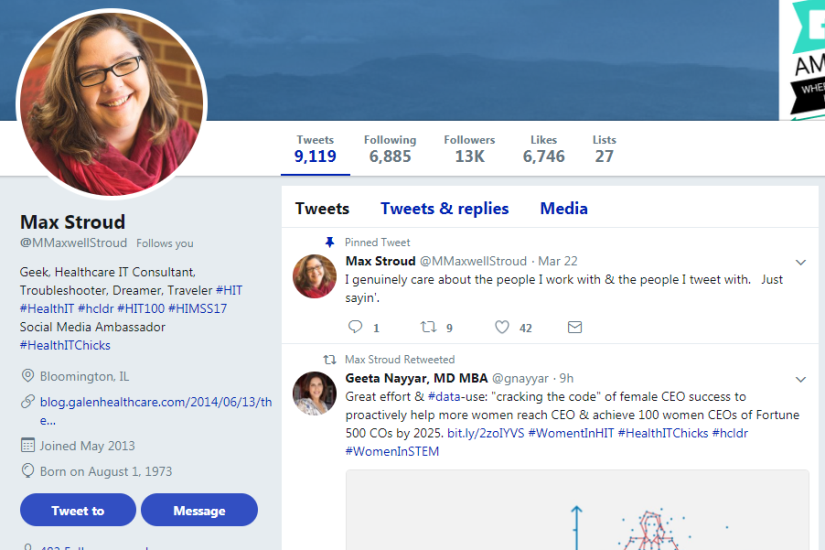Click the Message button
The height and width of the screenshot is (550, 825).
tap(199, 509)
